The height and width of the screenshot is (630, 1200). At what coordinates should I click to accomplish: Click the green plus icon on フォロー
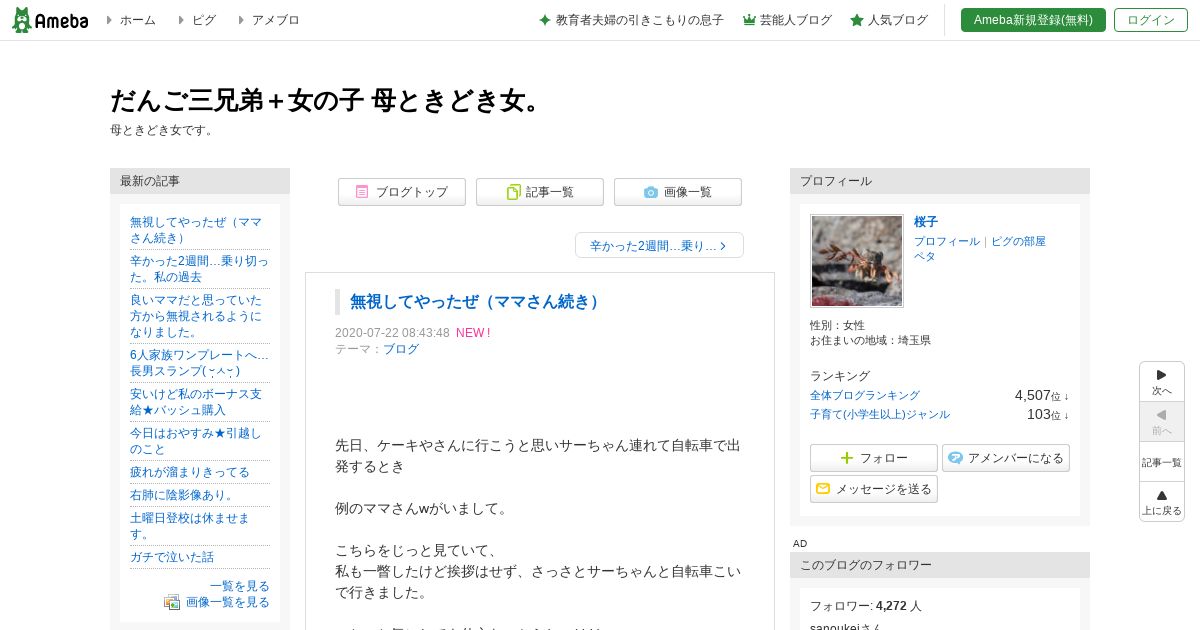pyautogui.click(x=847, y=458)
